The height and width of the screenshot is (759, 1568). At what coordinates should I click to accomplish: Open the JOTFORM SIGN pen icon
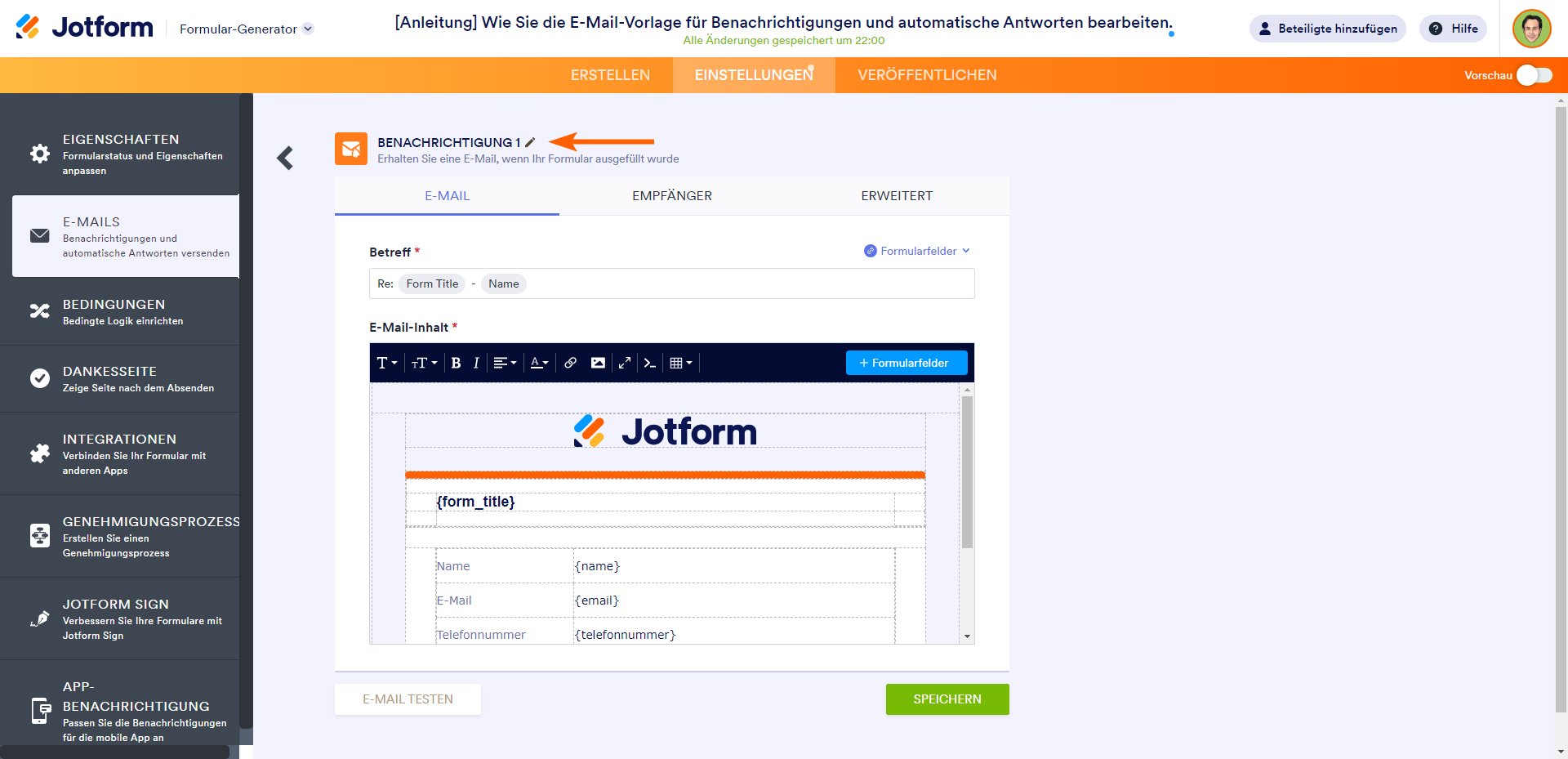pos(40,618)
